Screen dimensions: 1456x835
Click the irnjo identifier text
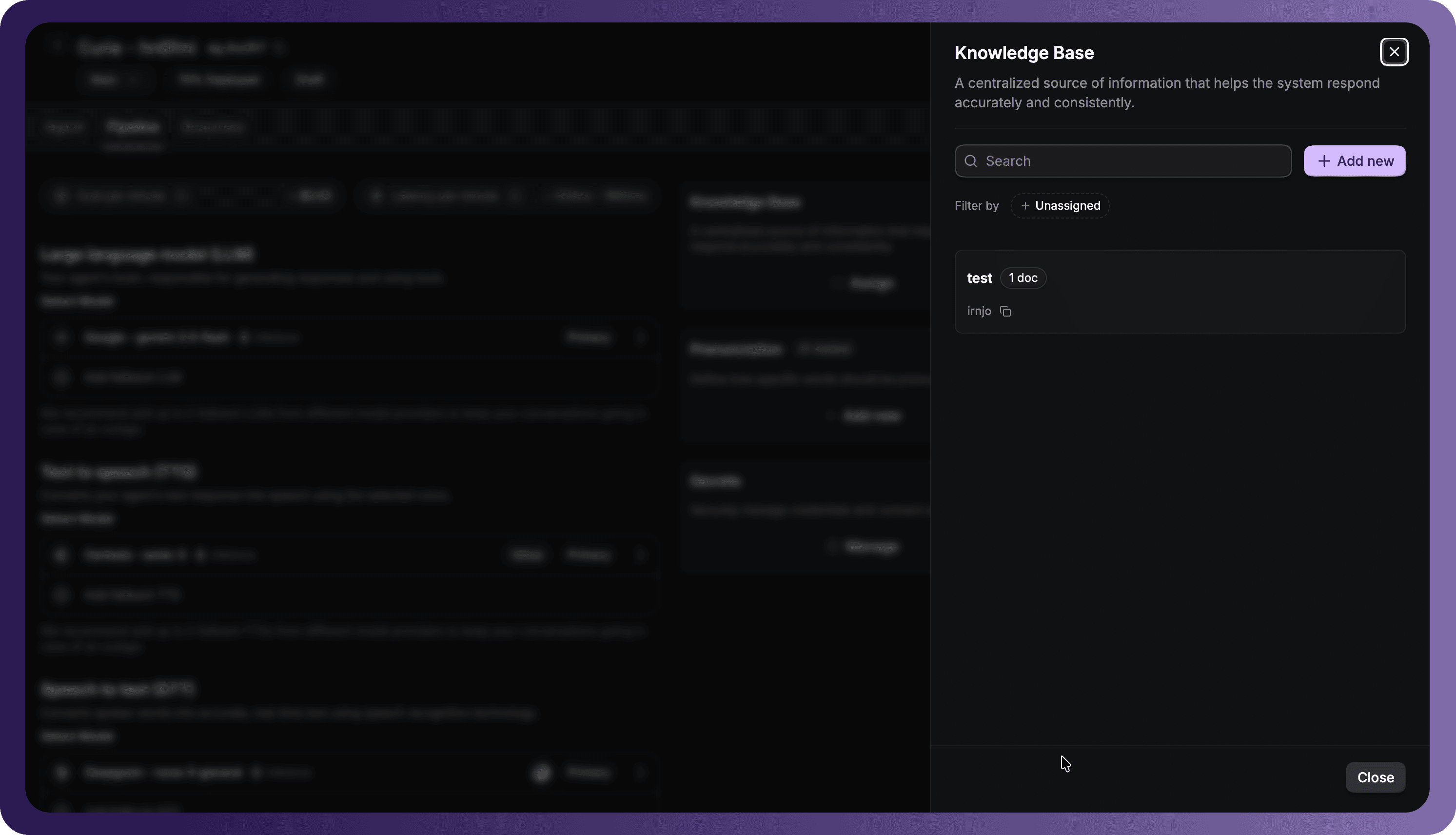tap(979, 311)
